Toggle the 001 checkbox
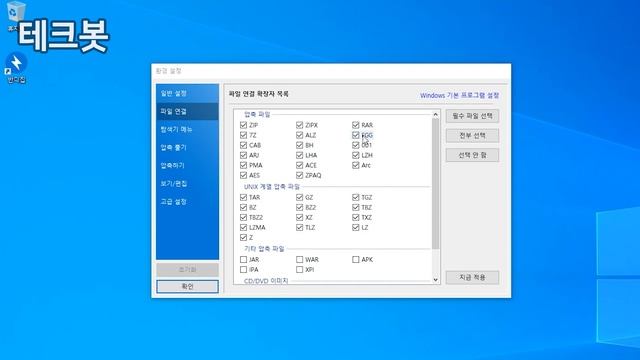Viewport: 640px width, 360px height. [x=356, y=145]
